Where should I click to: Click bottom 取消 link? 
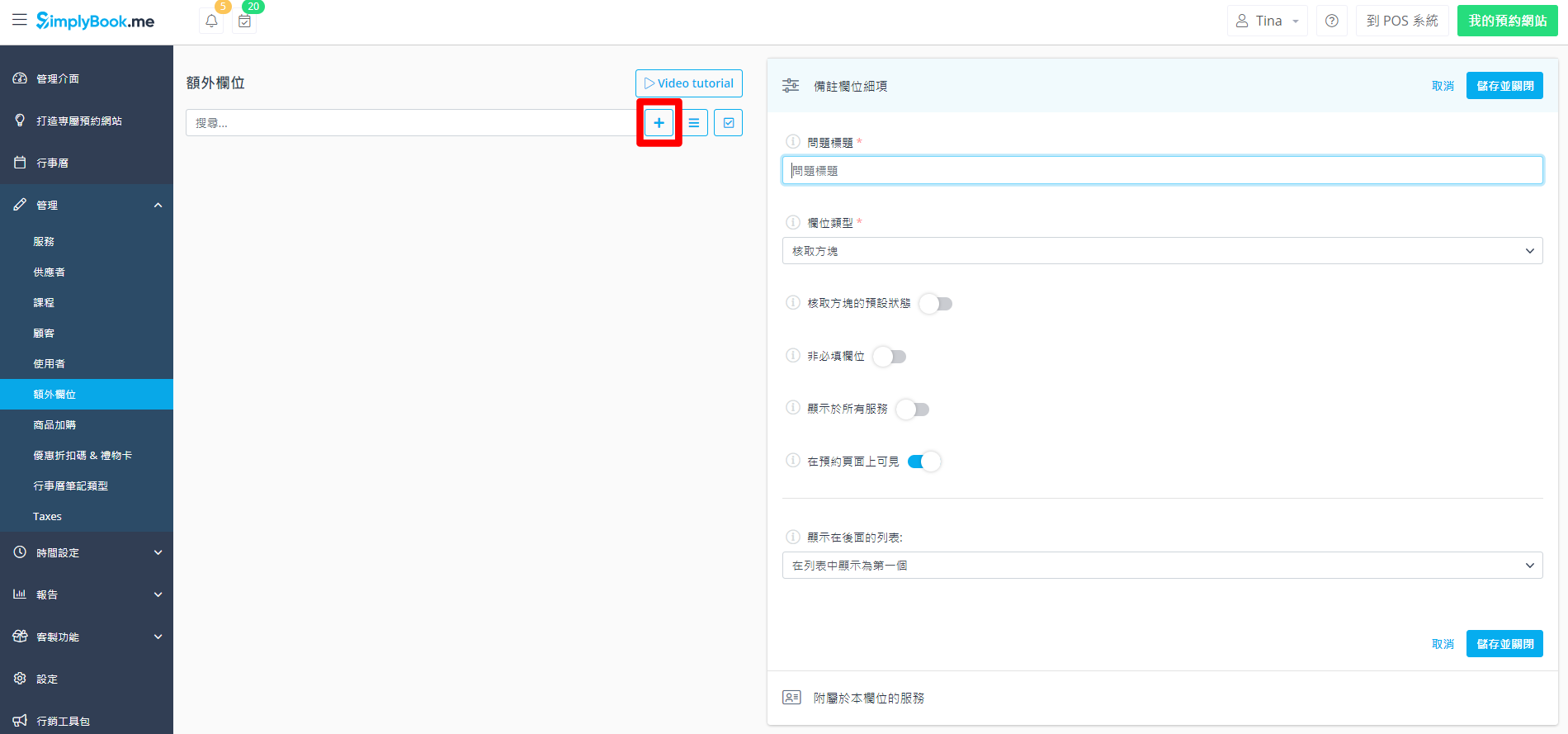click(x=1443, y=644)
